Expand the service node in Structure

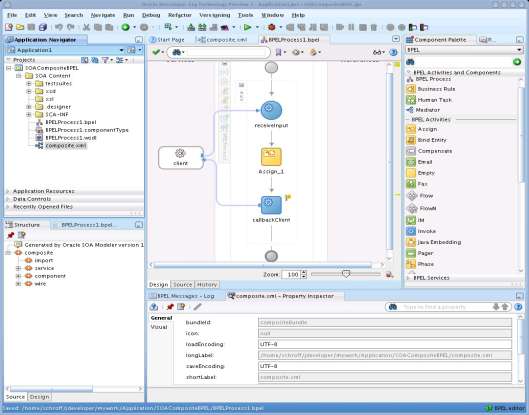pos(19,268)
